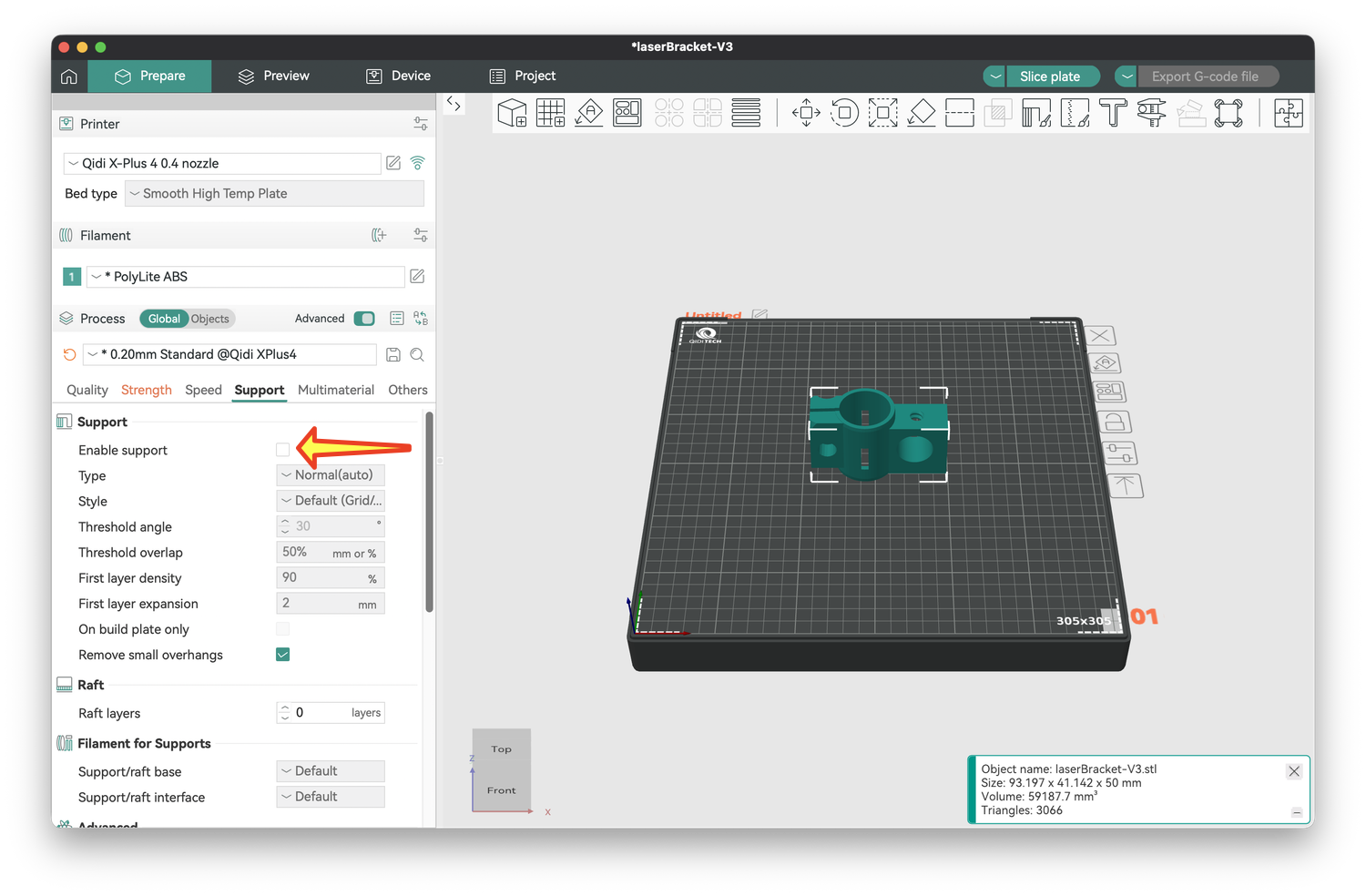Enable the Enable support checkbox

pos(283,450)
